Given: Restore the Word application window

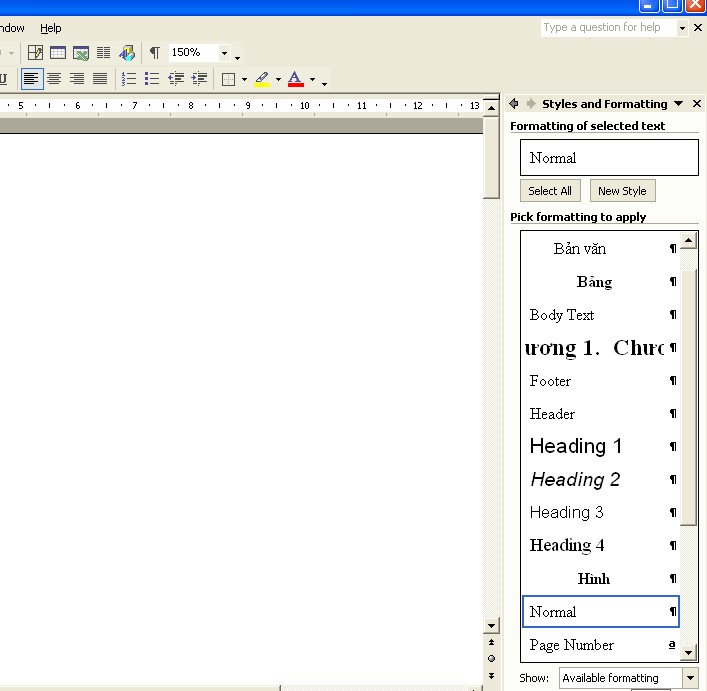Looking at the screenshot, I should click(672, 5).
